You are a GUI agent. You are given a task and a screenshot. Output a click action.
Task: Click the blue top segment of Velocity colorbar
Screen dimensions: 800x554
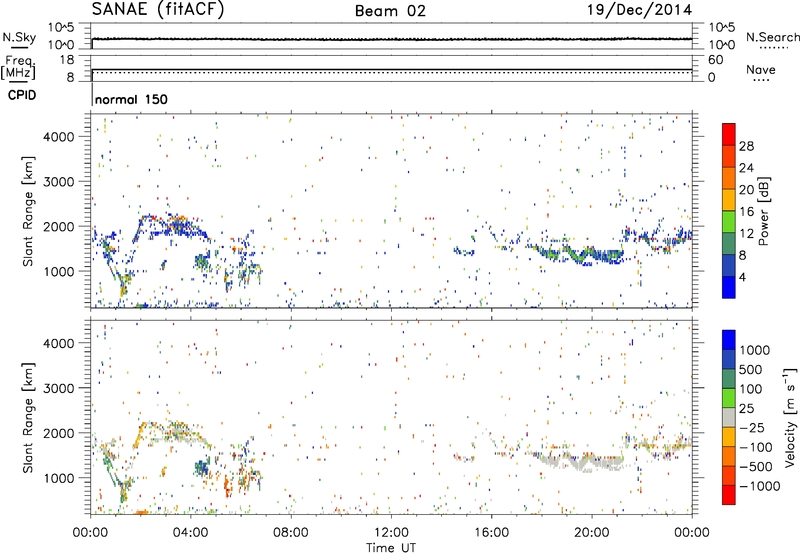pyautogui.click(x=729, y=340)
